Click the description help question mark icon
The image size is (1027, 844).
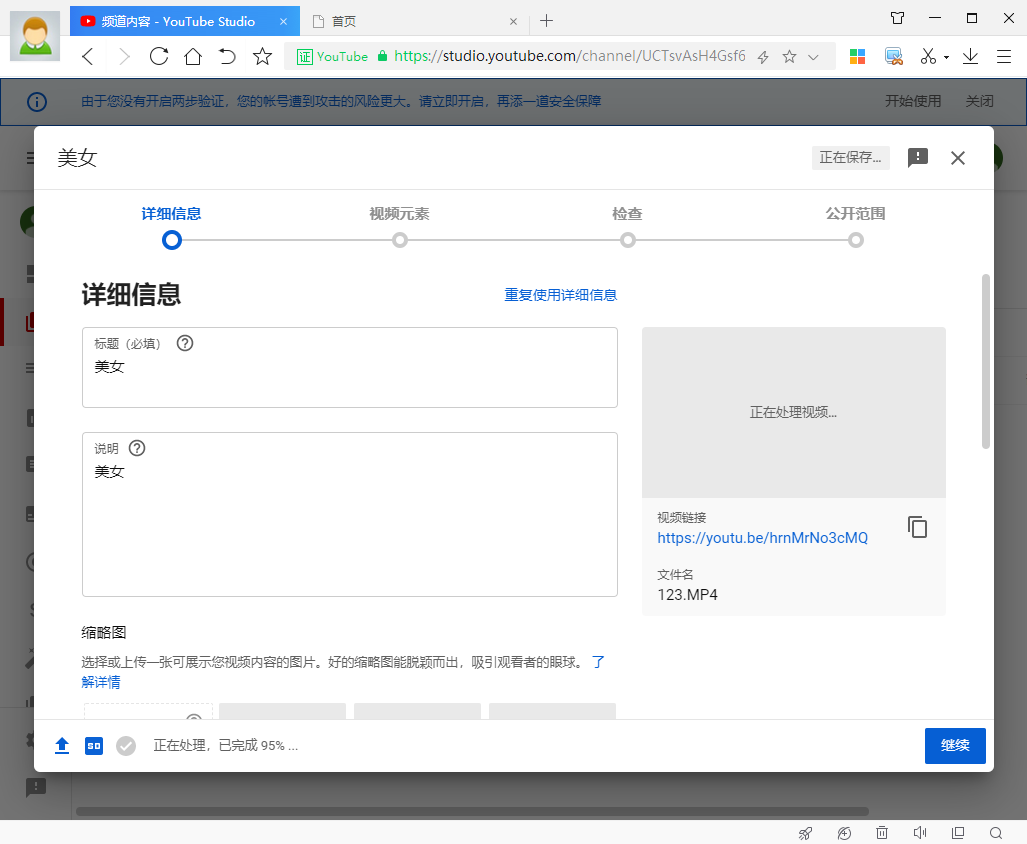click(x=137, y=449)
